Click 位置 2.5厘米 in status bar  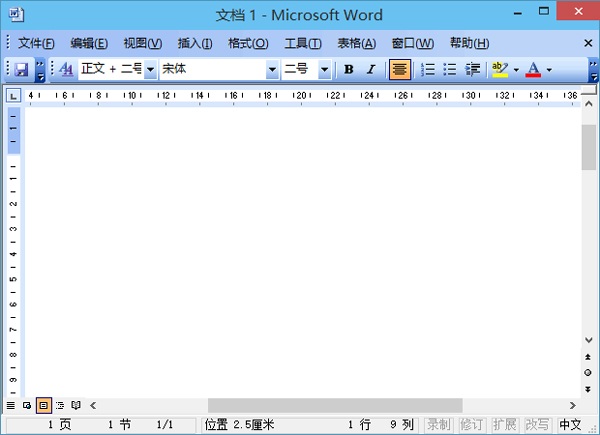(239, 425)
